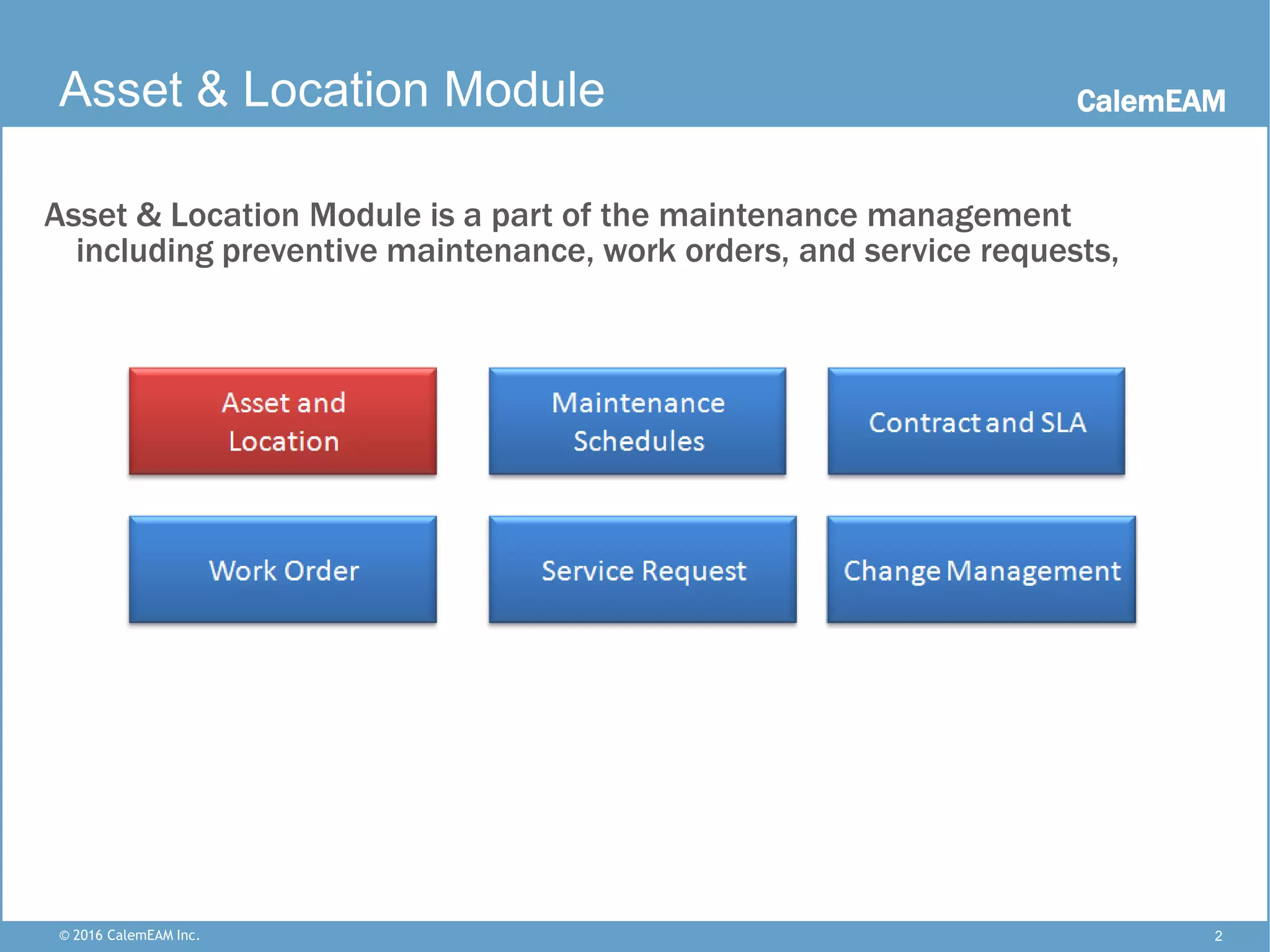The height and width of the screenshot is (952, 1270).
Task: Select the Maintenance Schedules module box
Action: coord(637,421)
